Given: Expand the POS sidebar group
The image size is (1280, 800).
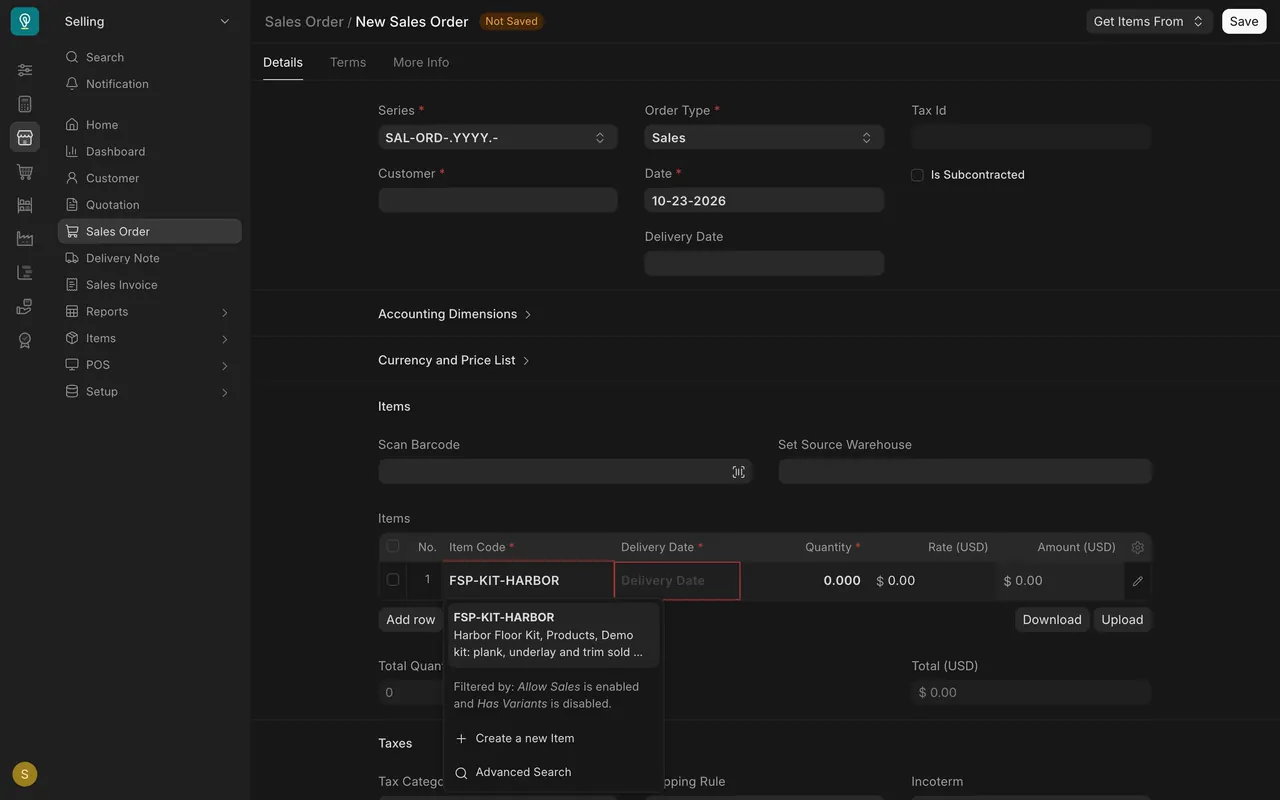Looking at the screenshot, I should 150,365.
